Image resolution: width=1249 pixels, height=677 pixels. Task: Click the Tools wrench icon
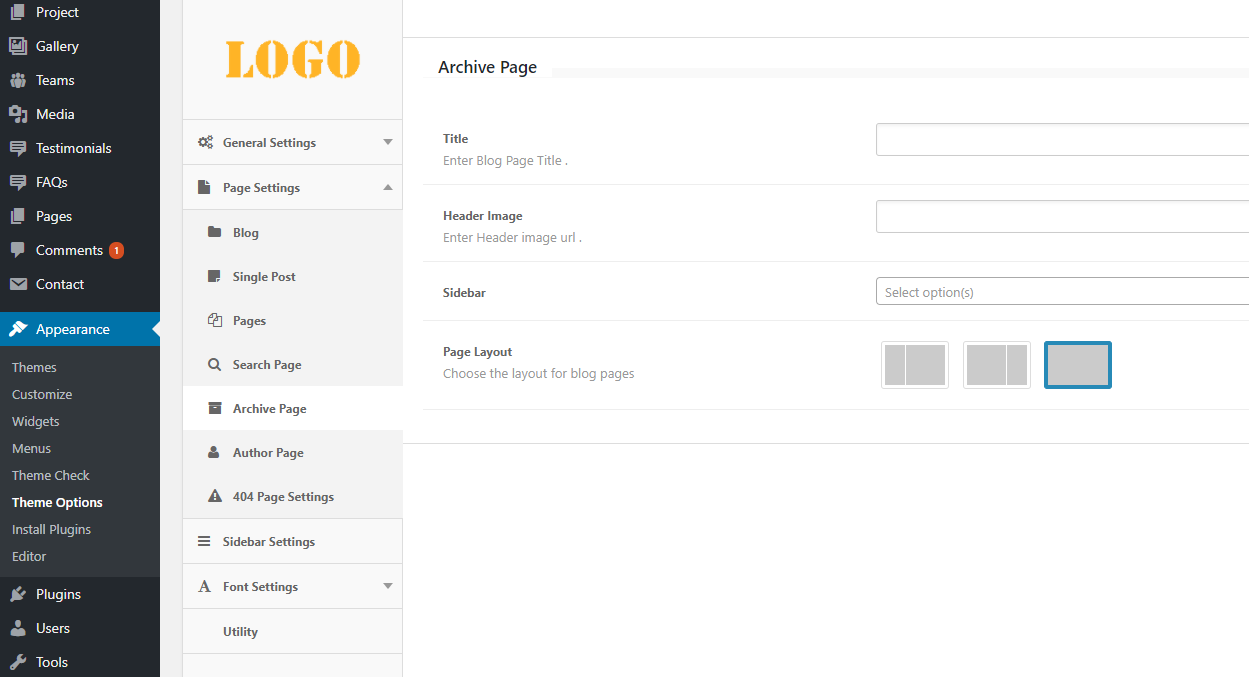tap(18, 662)
